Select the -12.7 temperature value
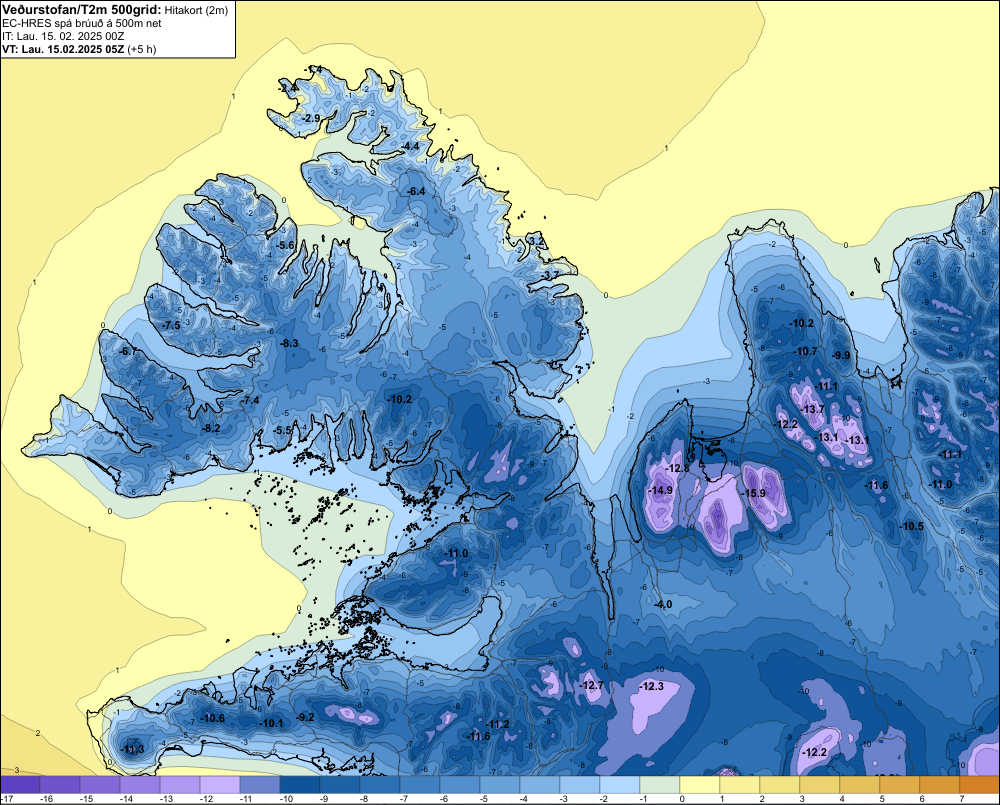The image size is (1000, 805). coord(591,685)
